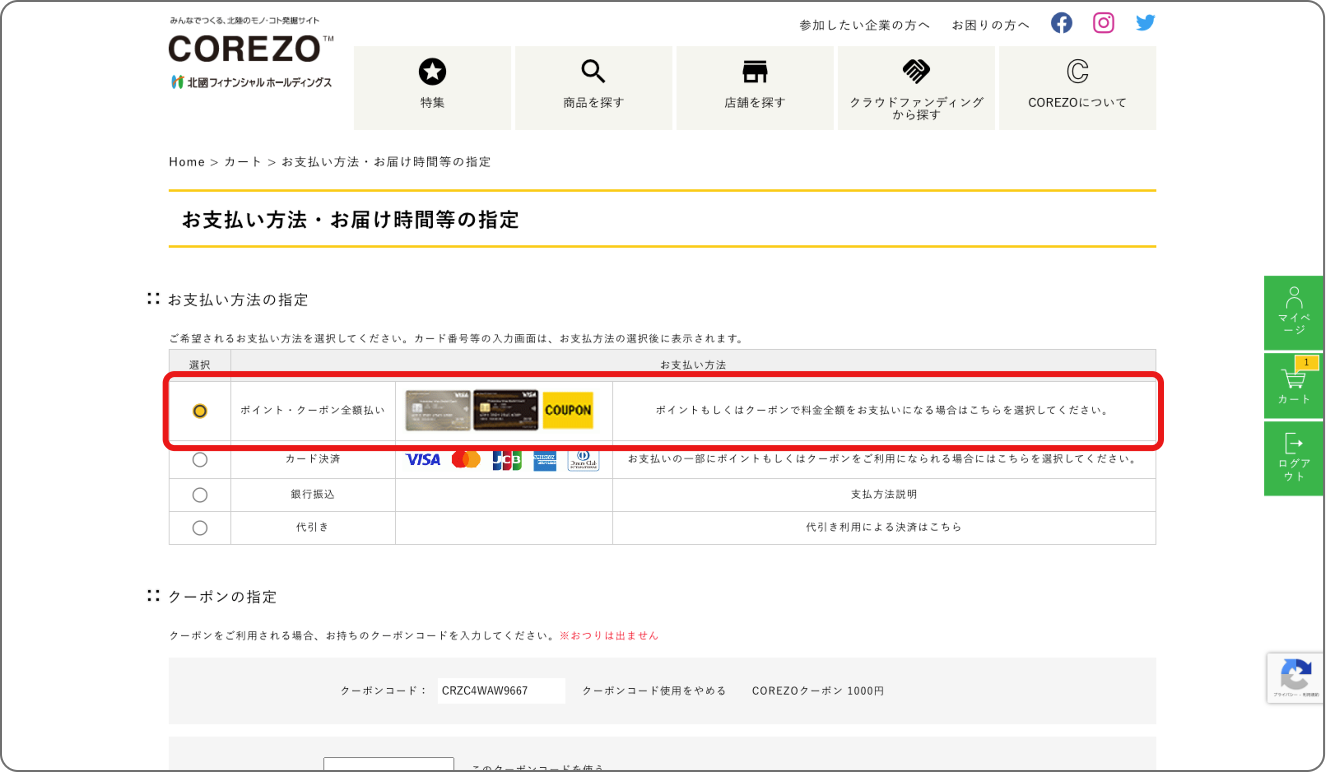Viewport: 1326px width, 772px height.
Task: Click 支払方法説明 in bank transfer row
Action: (884, 495)
